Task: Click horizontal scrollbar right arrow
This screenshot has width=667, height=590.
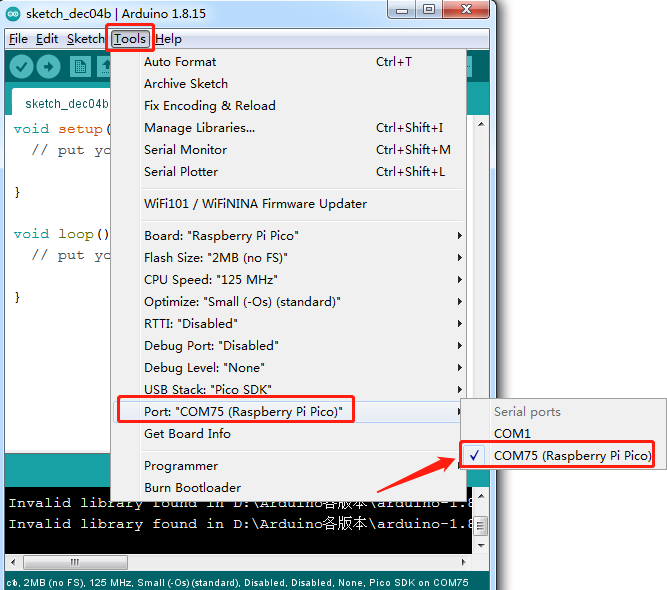Action: 464,562
